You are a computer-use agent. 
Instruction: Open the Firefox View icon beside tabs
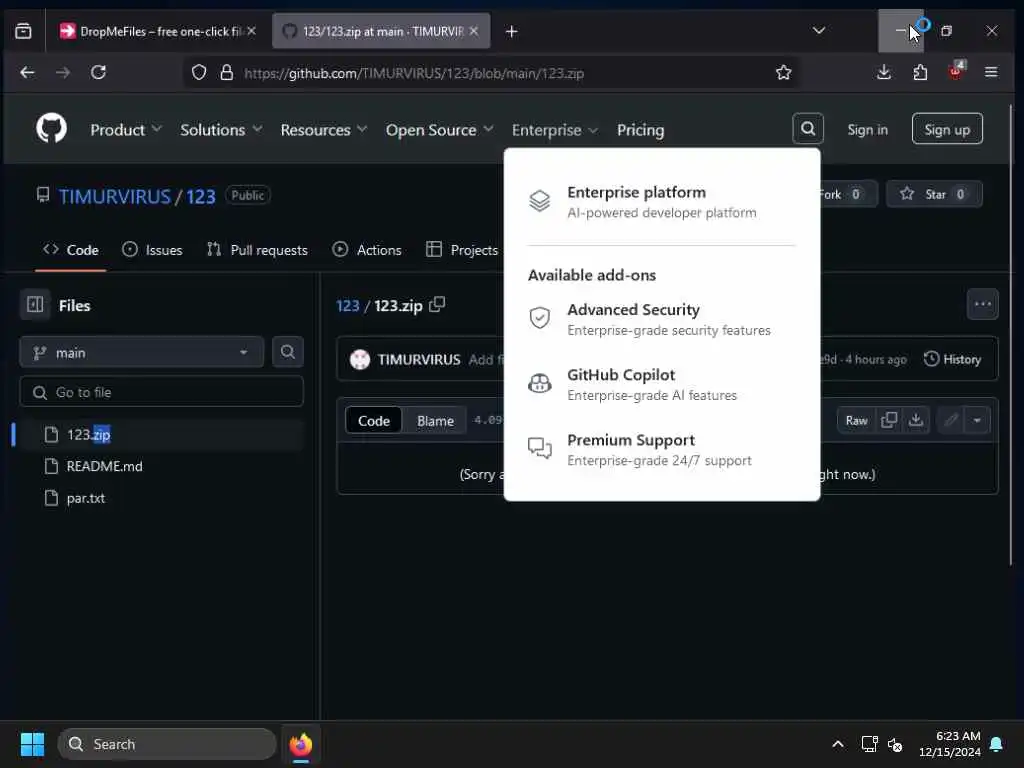point(24,31)
